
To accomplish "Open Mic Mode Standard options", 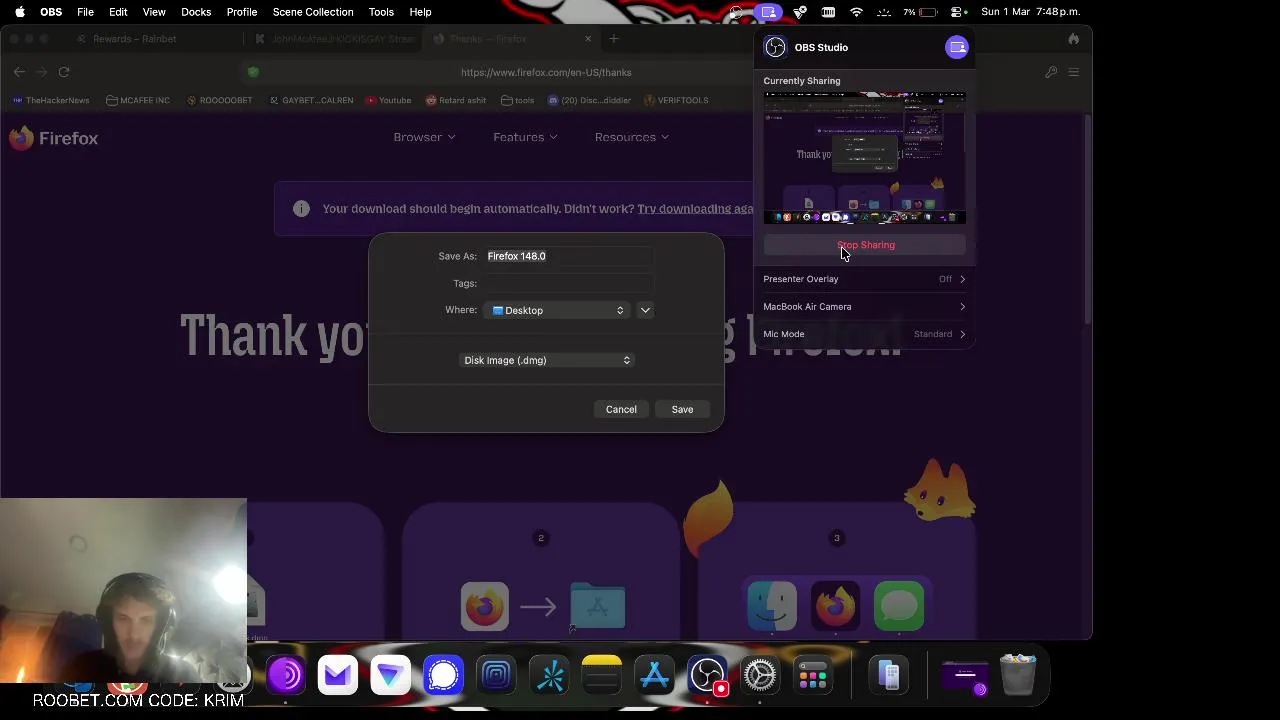I will (x=865, y=334).
